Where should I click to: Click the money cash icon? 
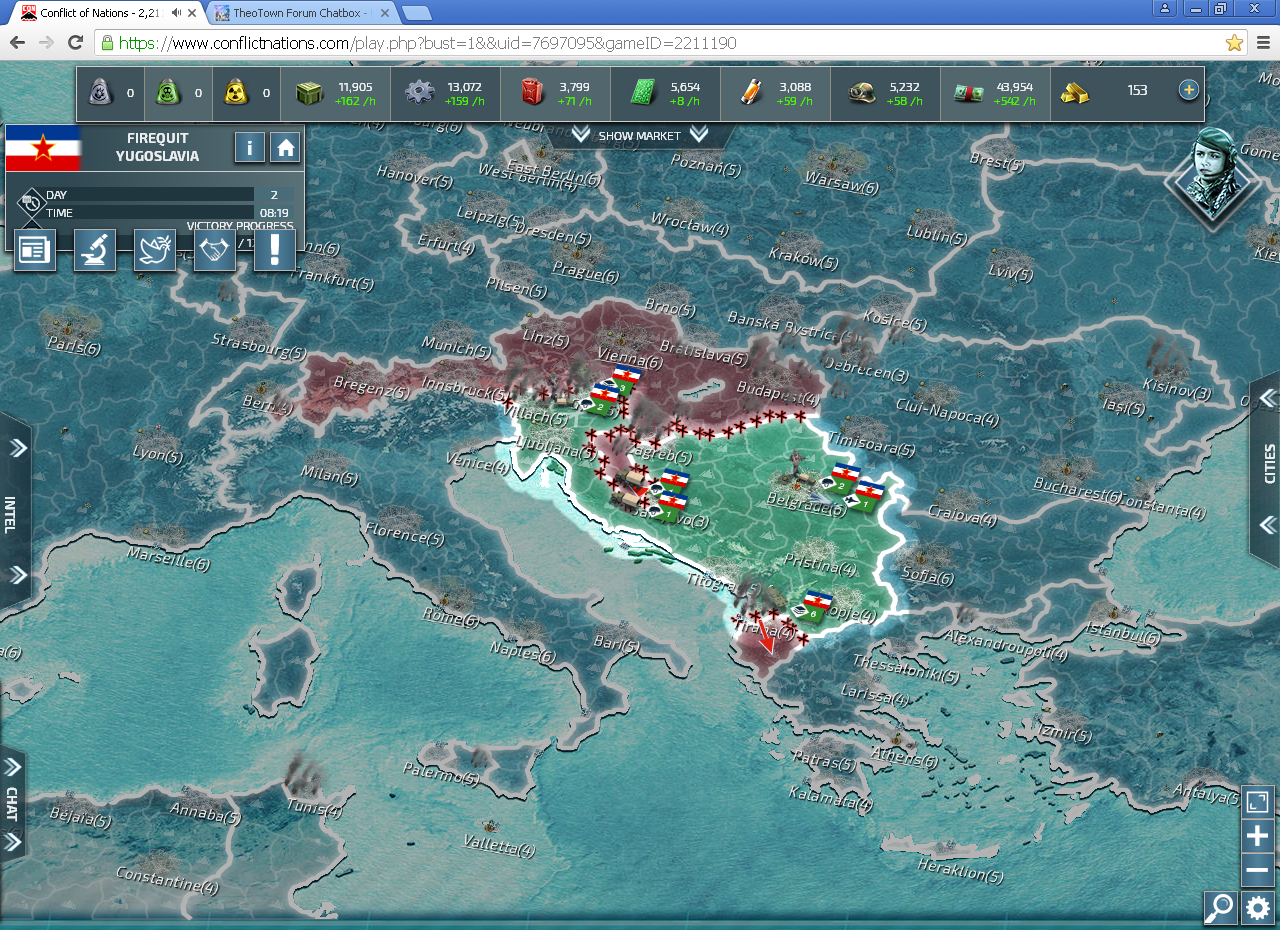click(968, 93)
